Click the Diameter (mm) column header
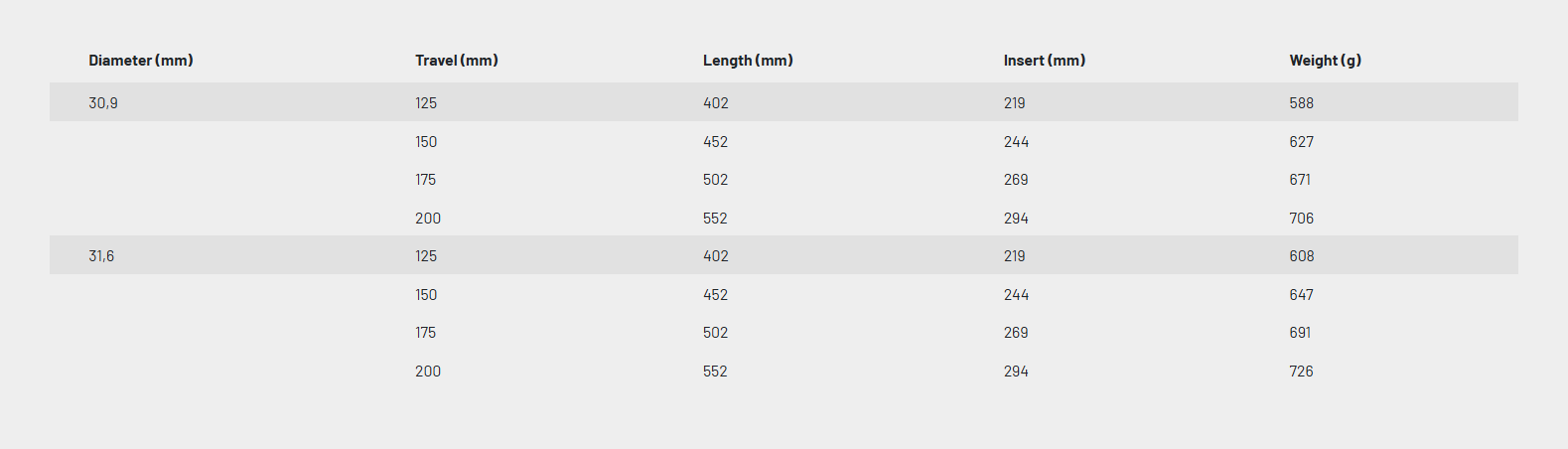The width and height of the screenshot is (1568, 449). (141, 61)
